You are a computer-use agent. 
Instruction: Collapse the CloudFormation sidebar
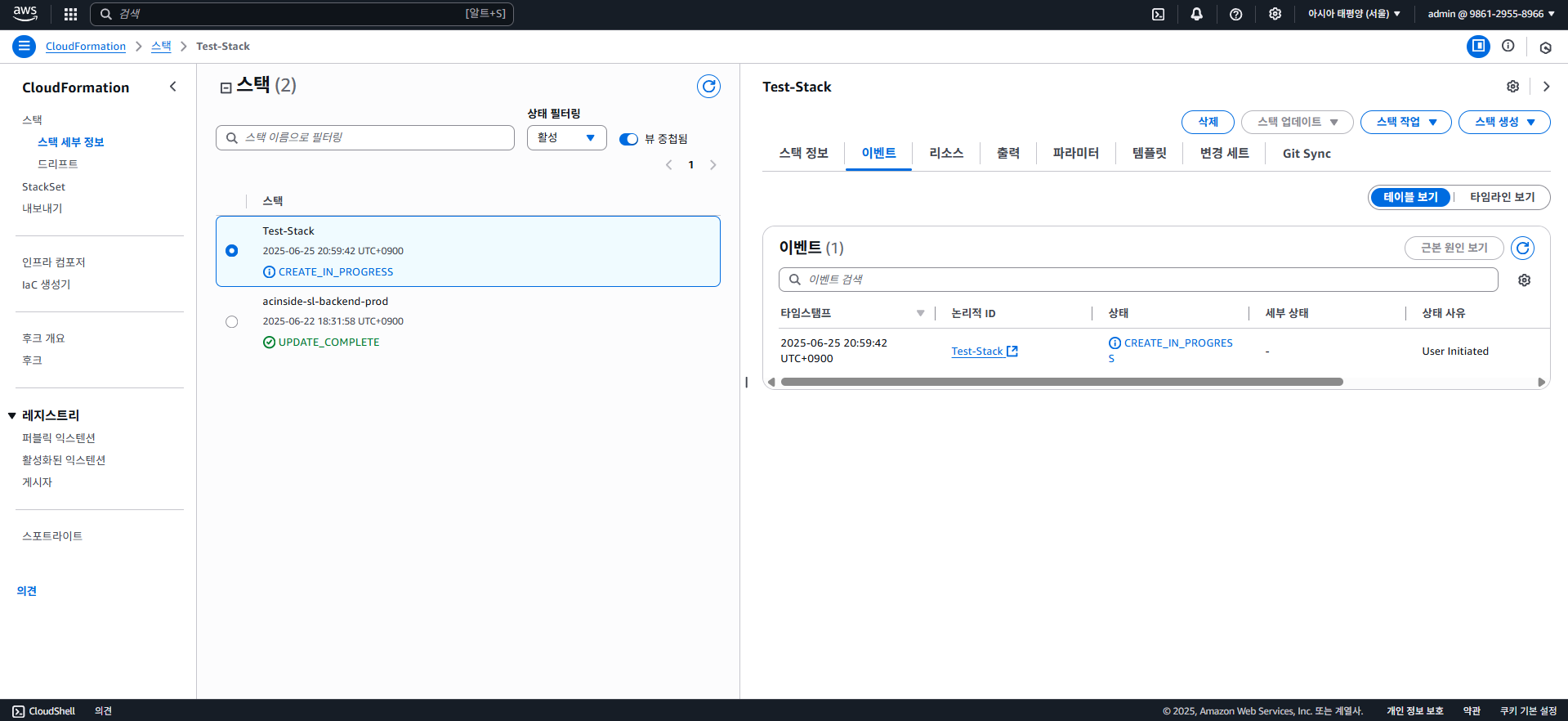click(x=172, y=87)
